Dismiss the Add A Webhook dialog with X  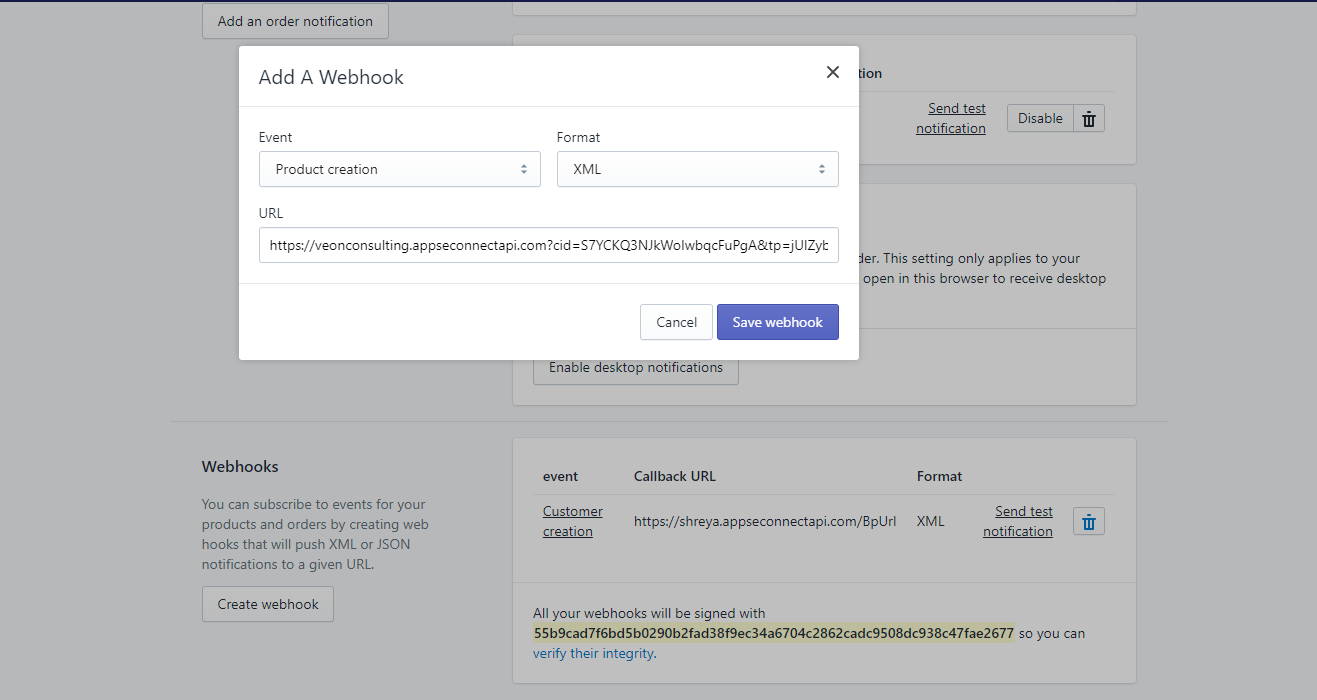point(833,71)
